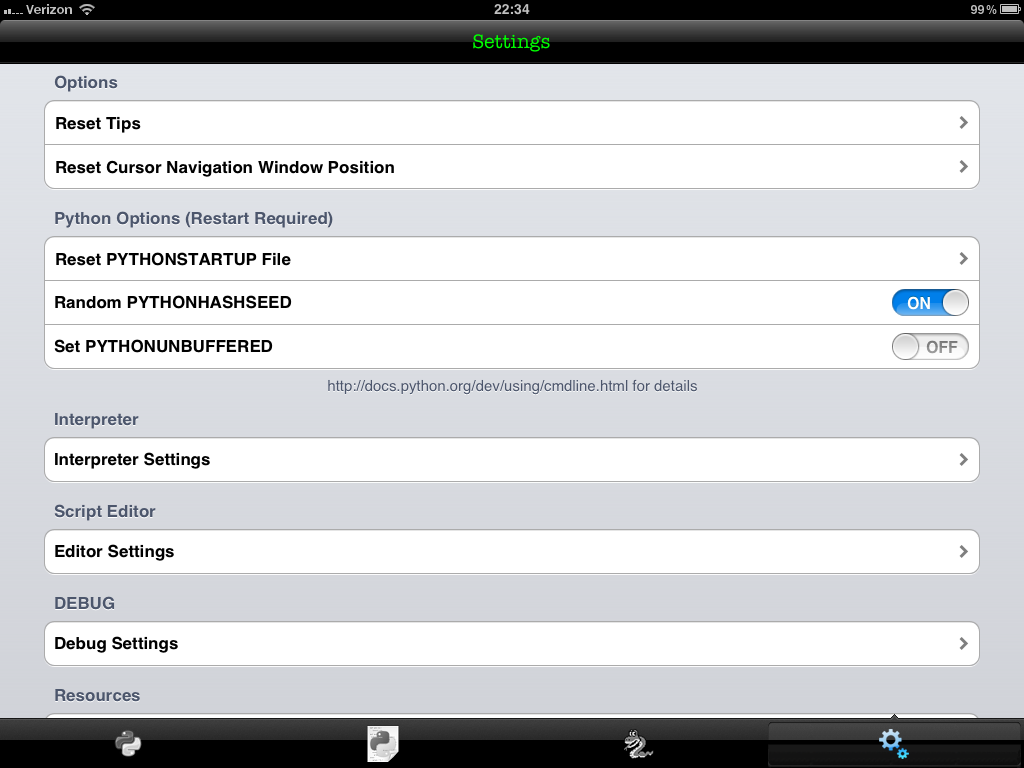
Task: Tap the battery indicator icon
Action: (x=1010, y=9)
